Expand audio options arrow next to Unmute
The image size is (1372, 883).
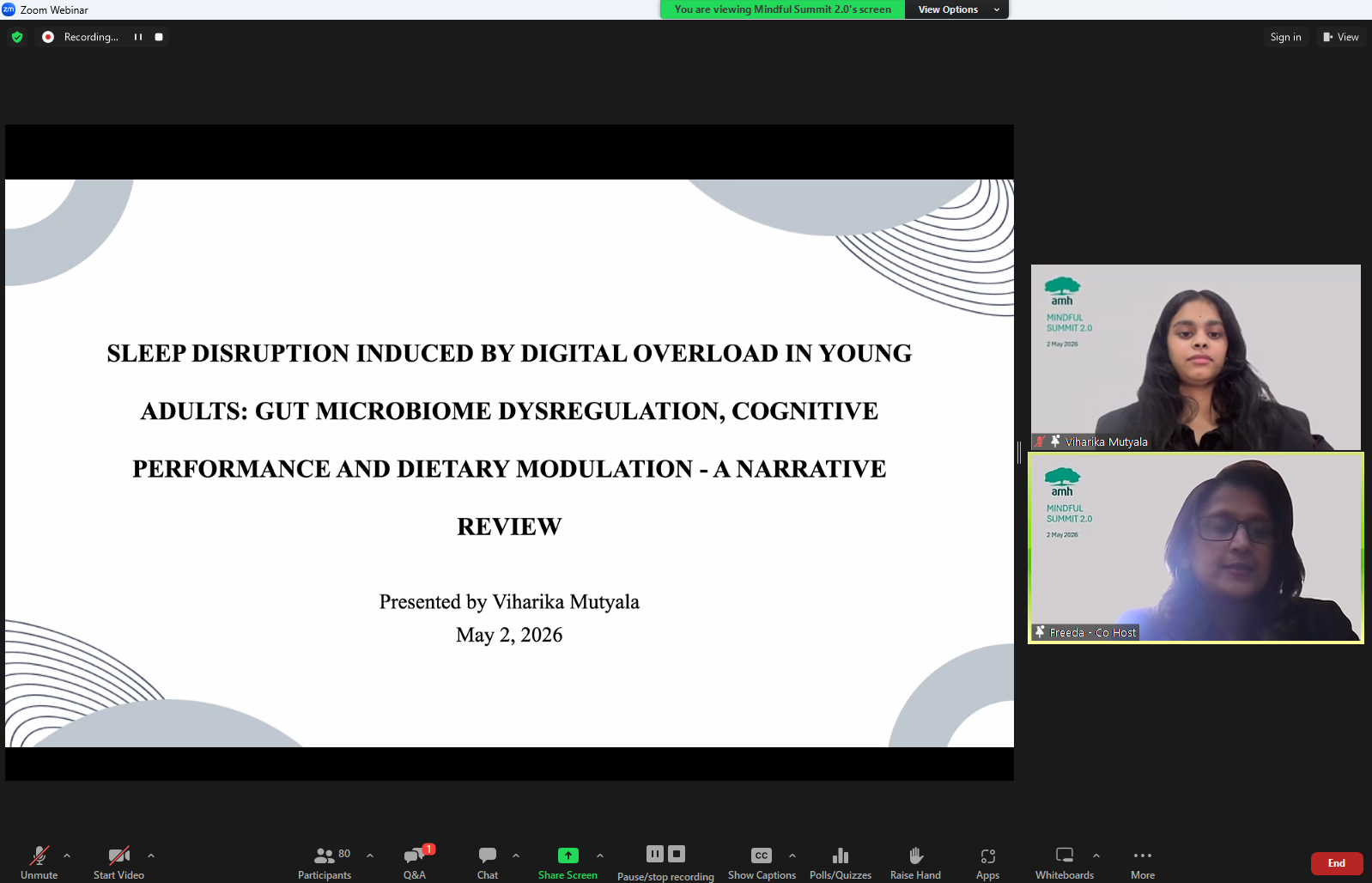click(67, 856)
